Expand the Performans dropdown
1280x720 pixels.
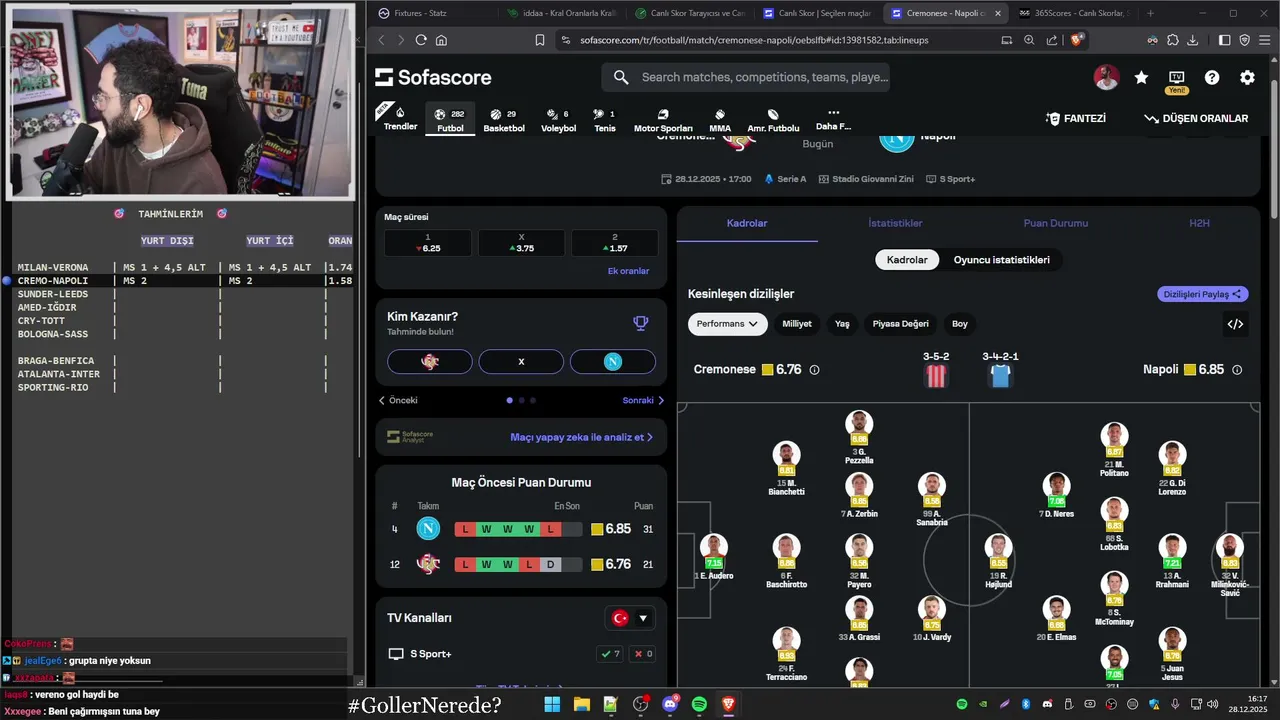pyautogui.click(x=728, y=324)
